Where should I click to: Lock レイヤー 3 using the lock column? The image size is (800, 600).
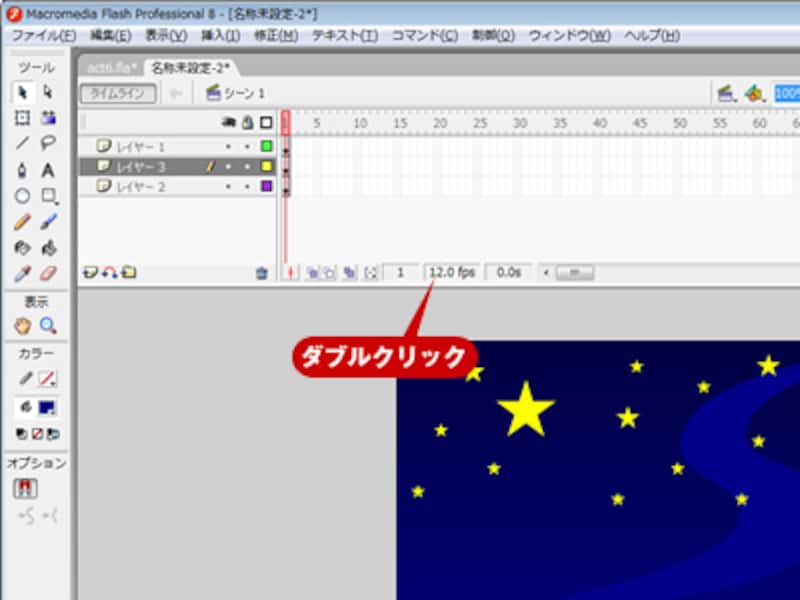point(245,168)
